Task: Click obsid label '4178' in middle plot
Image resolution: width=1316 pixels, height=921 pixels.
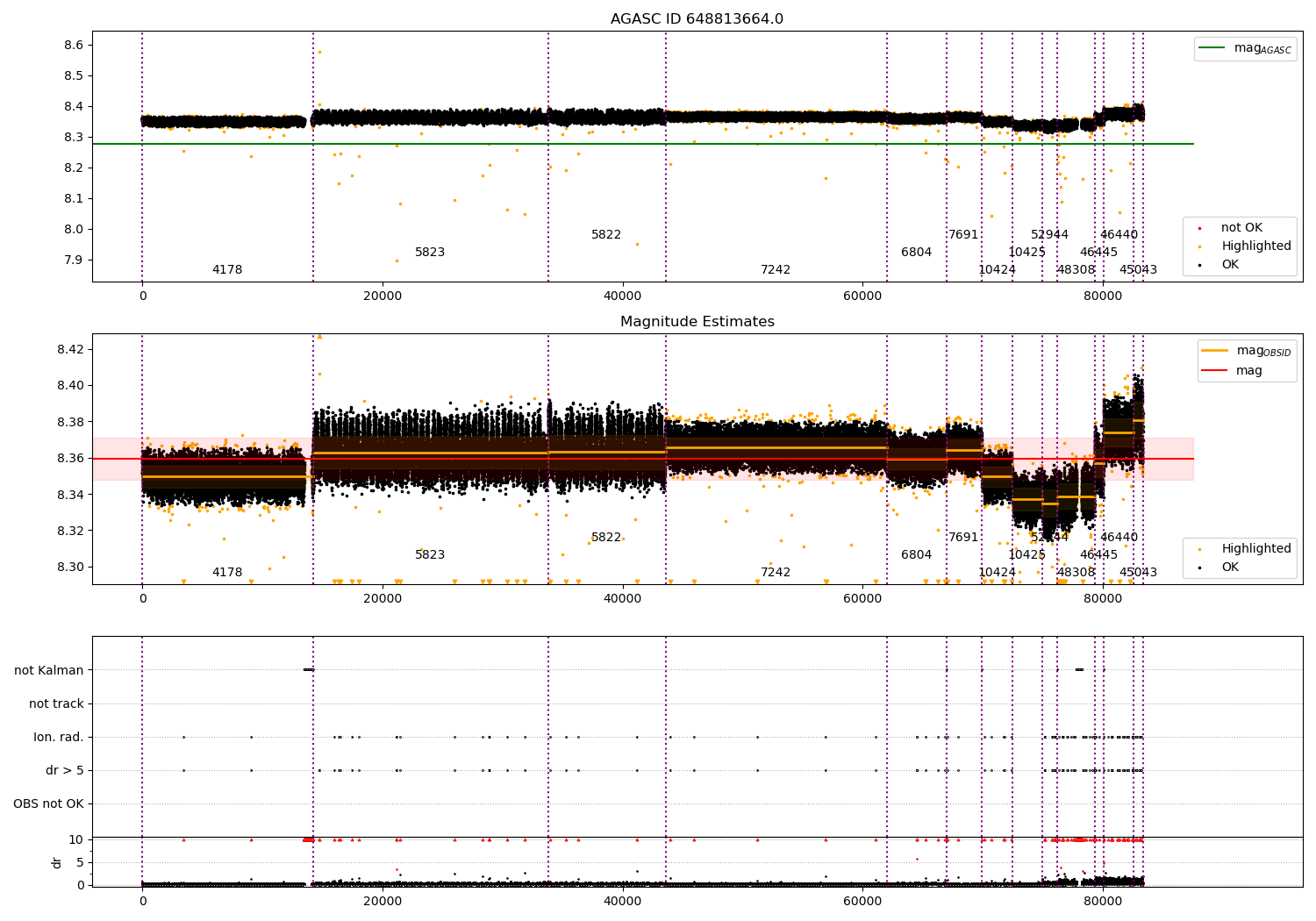Action: point(227,573)
